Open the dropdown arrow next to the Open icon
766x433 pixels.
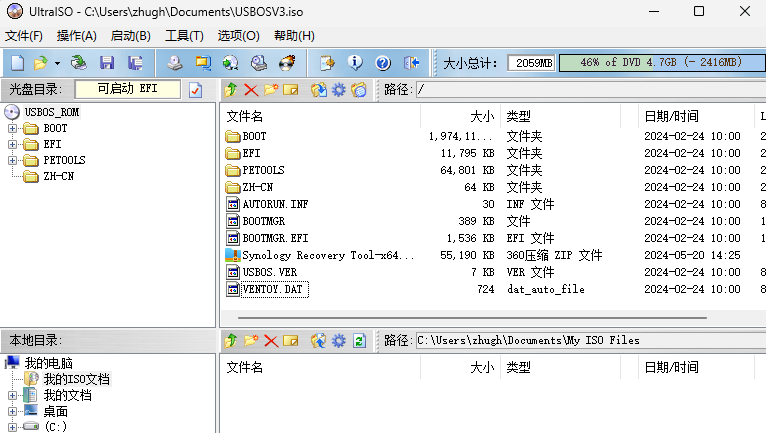(x=57, y=63)
